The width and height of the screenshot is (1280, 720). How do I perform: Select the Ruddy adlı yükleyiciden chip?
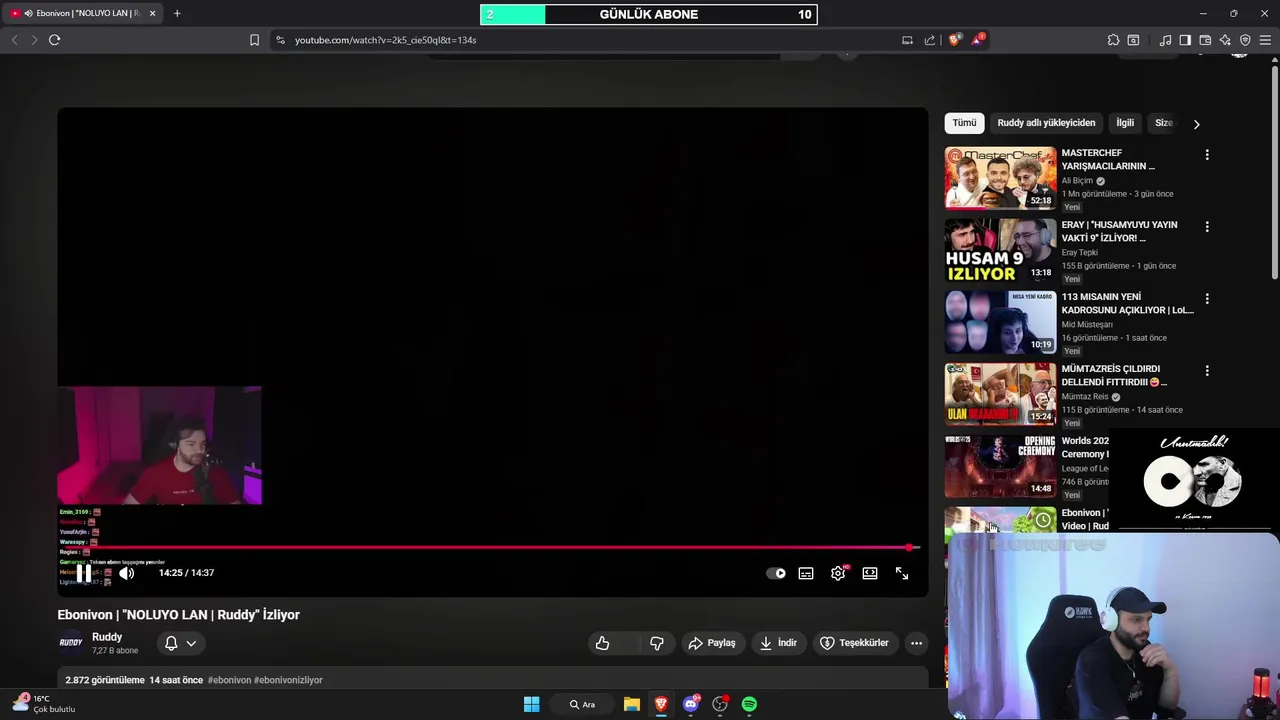click(1046, 123)
